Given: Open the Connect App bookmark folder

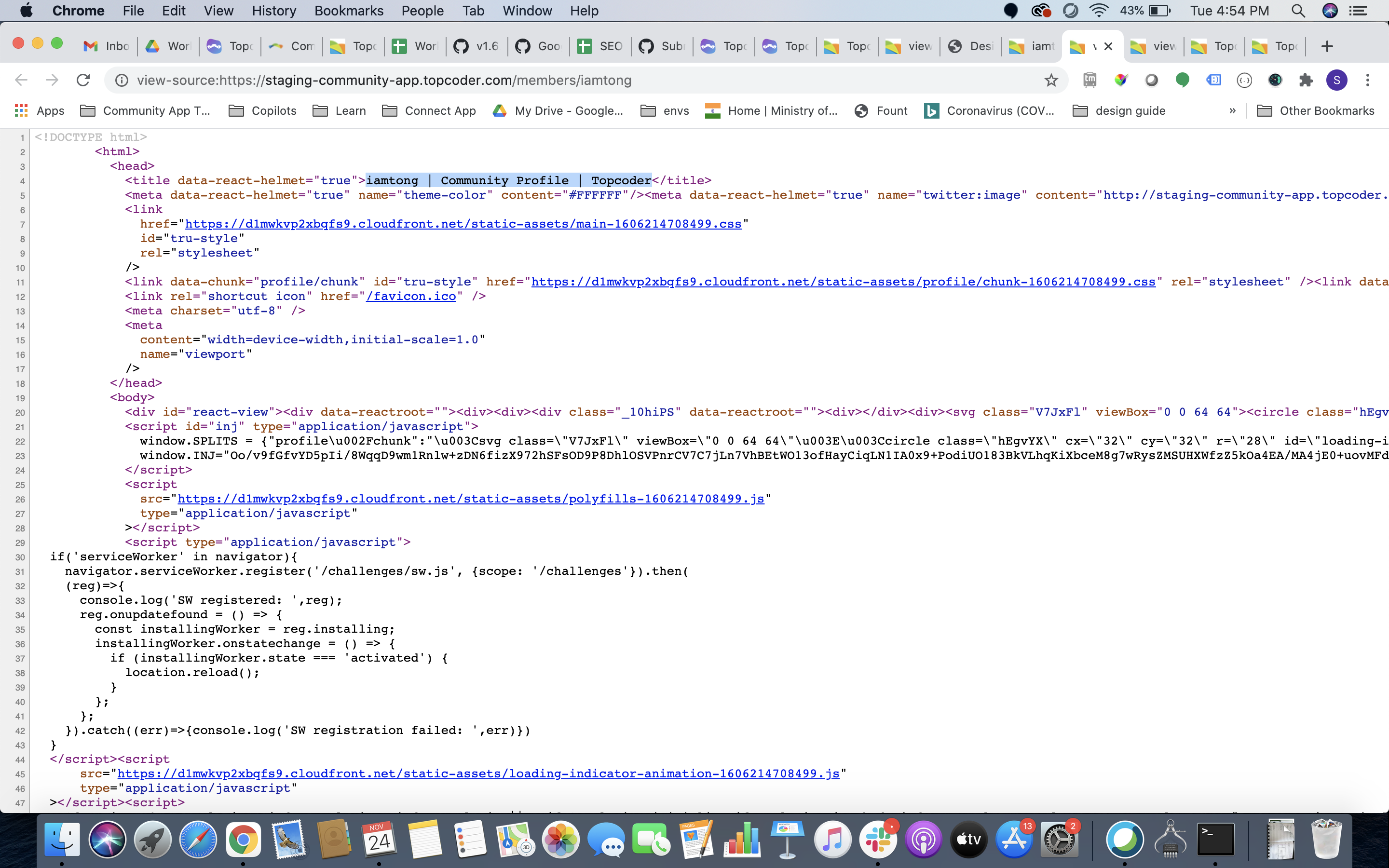Looking at the screenshot, I should click(x=429, y=110).
